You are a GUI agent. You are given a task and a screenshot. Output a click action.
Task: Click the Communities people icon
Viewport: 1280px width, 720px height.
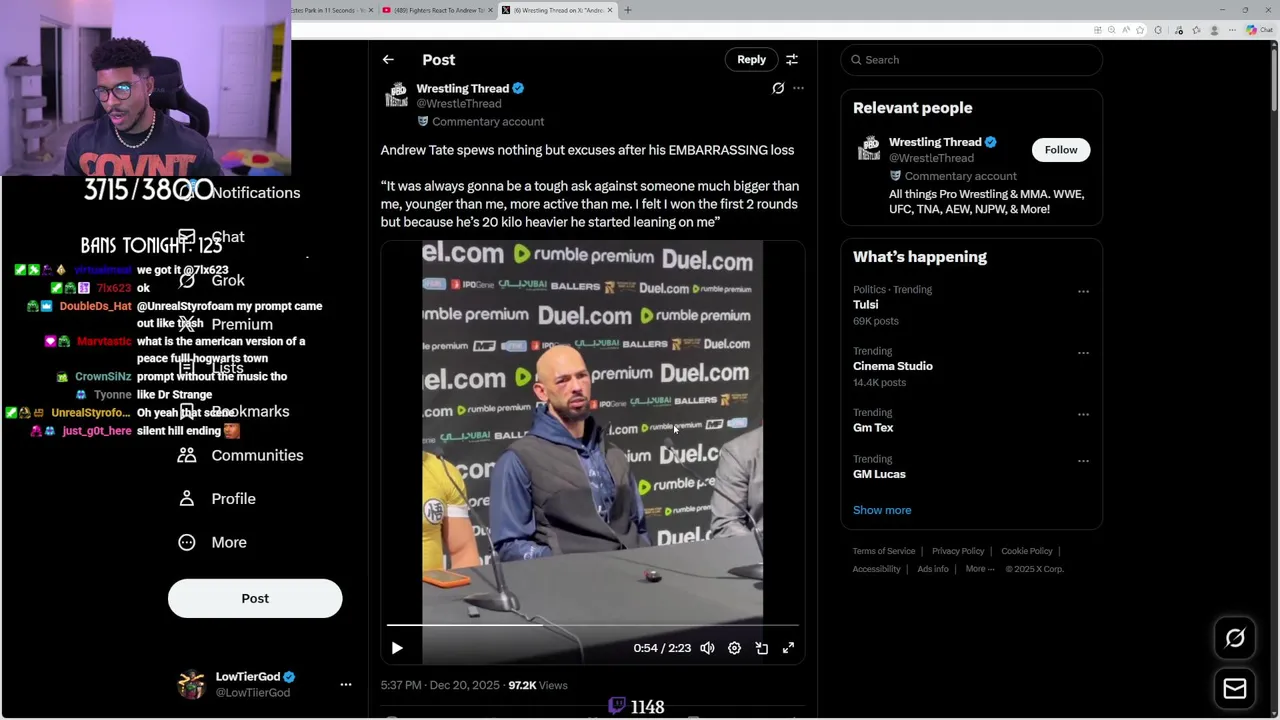pyautogui.click(x=187, y=455)
